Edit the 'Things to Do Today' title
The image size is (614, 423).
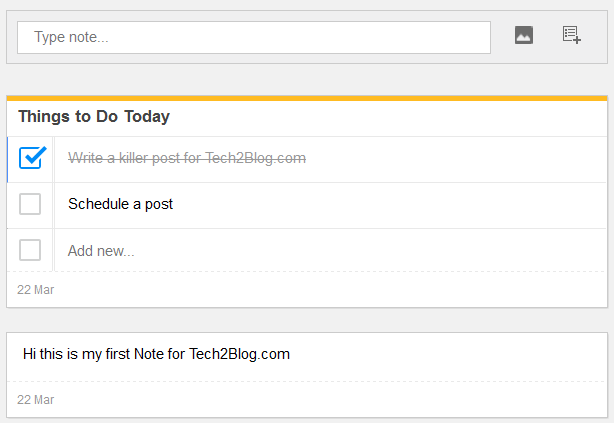(x=94, y=117)
